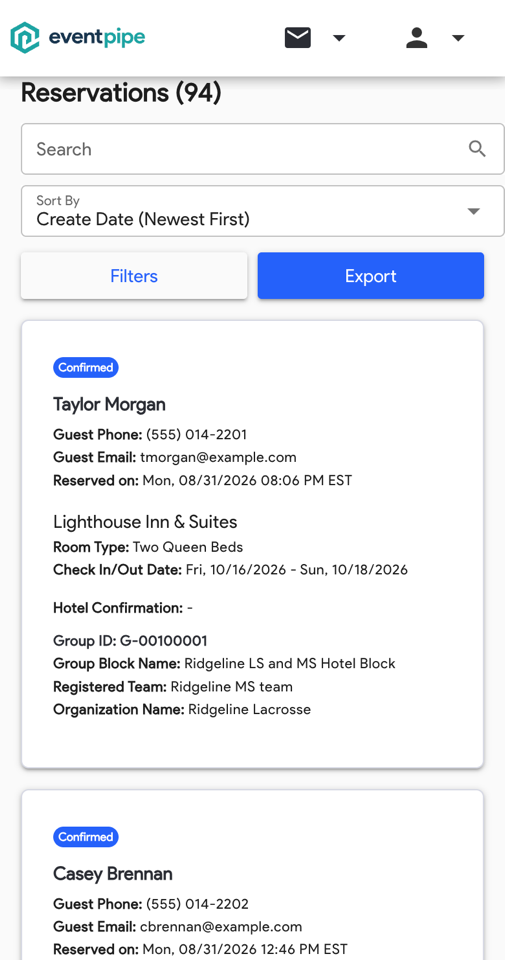
Task: Click the cbrennan@example.com email text
Action: point(221,926)
